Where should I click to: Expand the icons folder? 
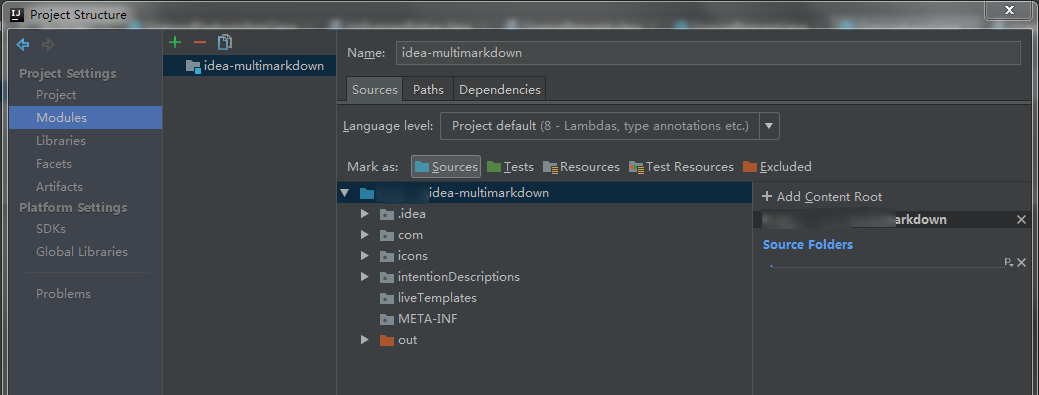pos(364,256)
